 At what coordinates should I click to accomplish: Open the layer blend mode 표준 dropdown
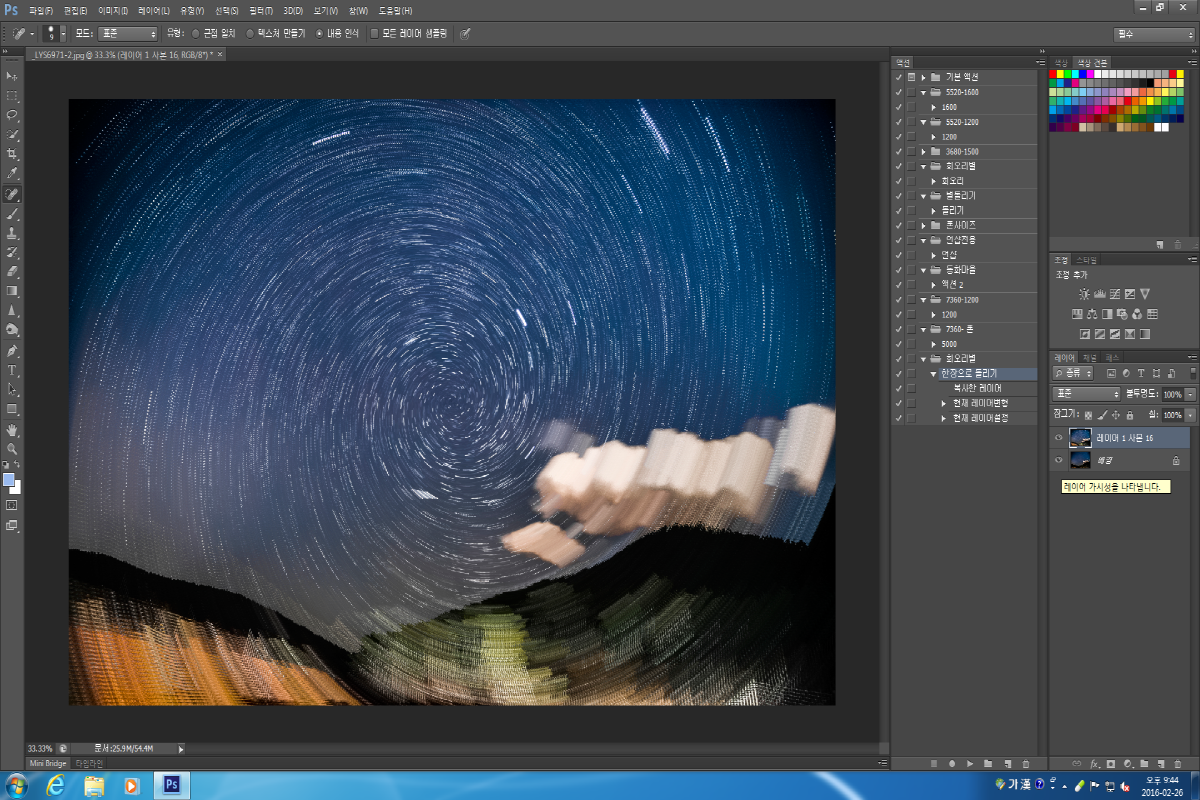pyautogui.click(x=1087, y=394)
